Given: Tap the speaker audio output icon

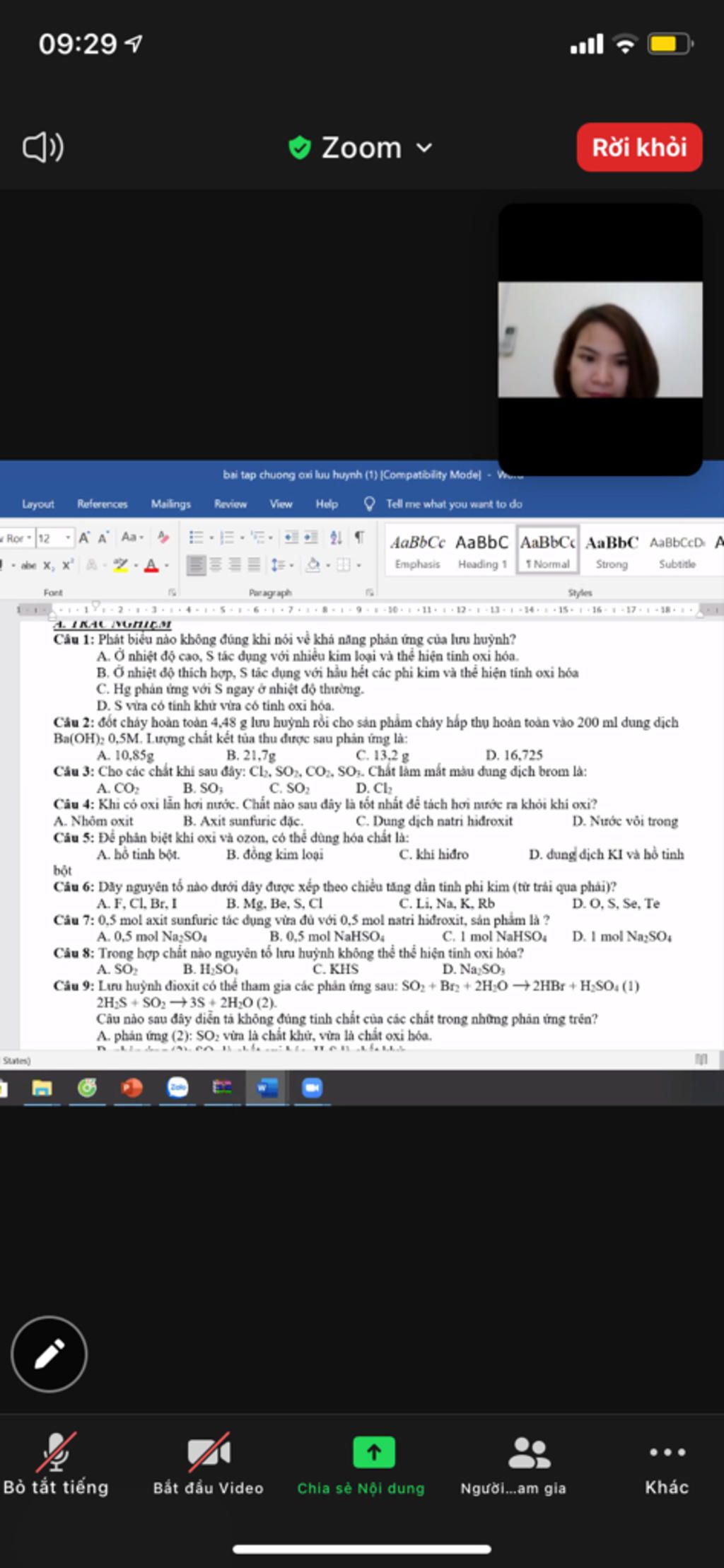Looking at the screenshot, I should coord(43,147).
